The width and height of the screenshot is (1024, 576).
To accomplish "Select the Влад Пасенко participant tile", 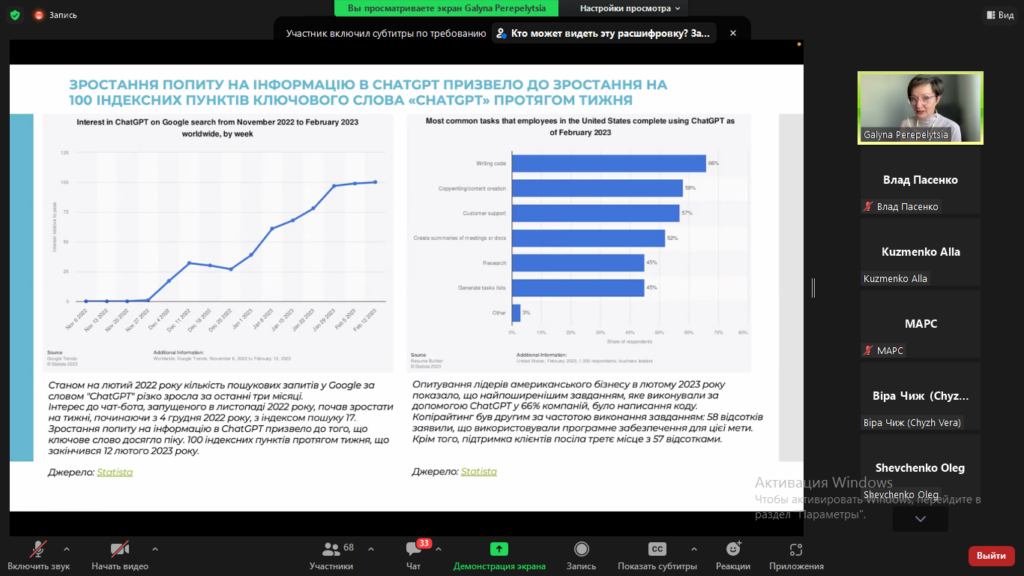I will point(920,180).
